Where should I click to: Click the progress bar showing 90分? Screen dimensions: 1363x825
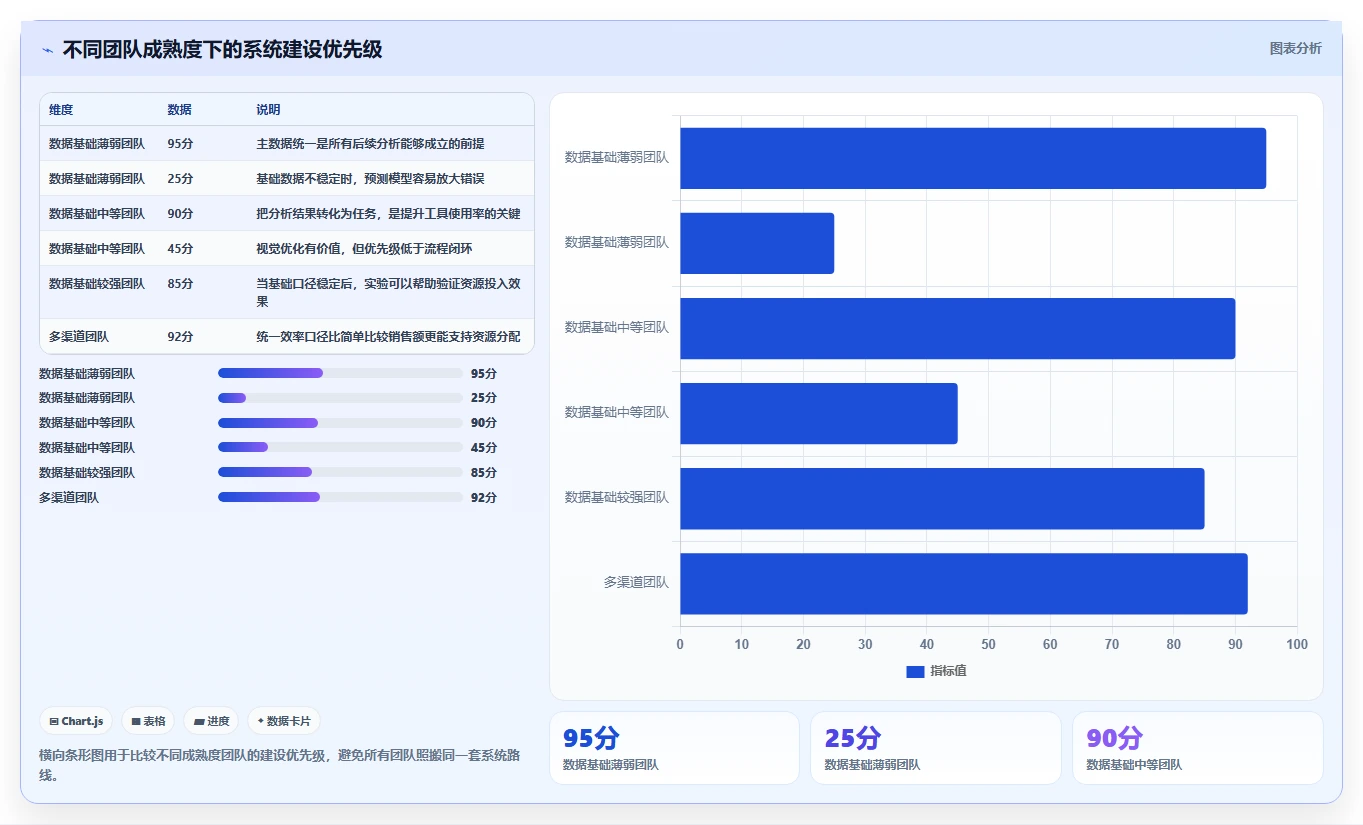(340, 423)
